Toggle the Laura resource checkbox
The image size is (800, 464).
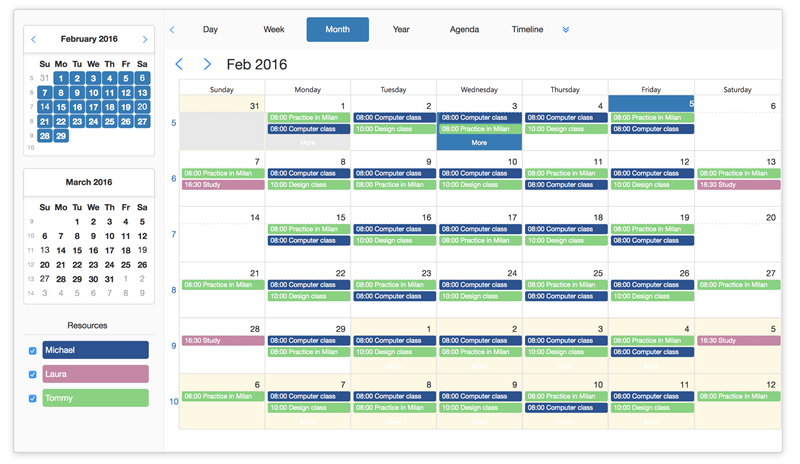[33, 375]
